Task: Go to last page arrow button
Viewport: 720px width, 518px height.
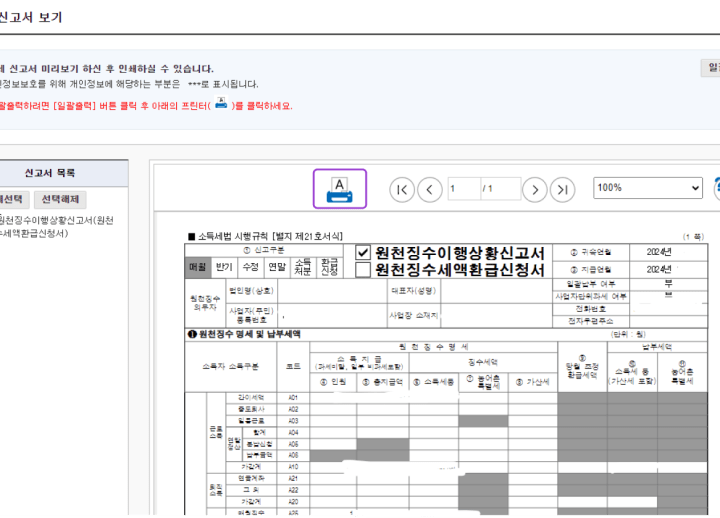Action: 562,190
